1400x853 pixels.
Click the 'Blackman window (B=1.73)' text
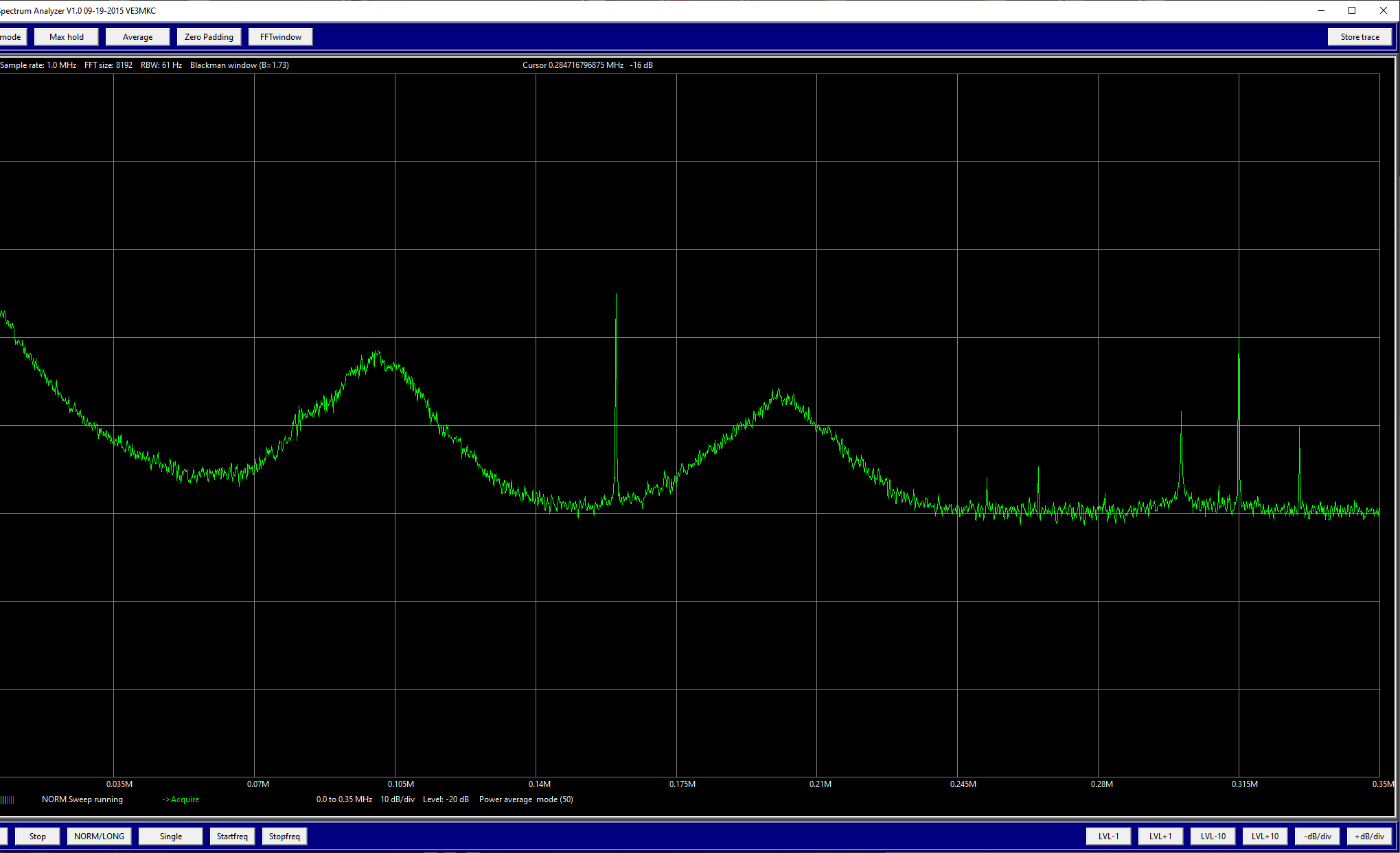(239, 65)
